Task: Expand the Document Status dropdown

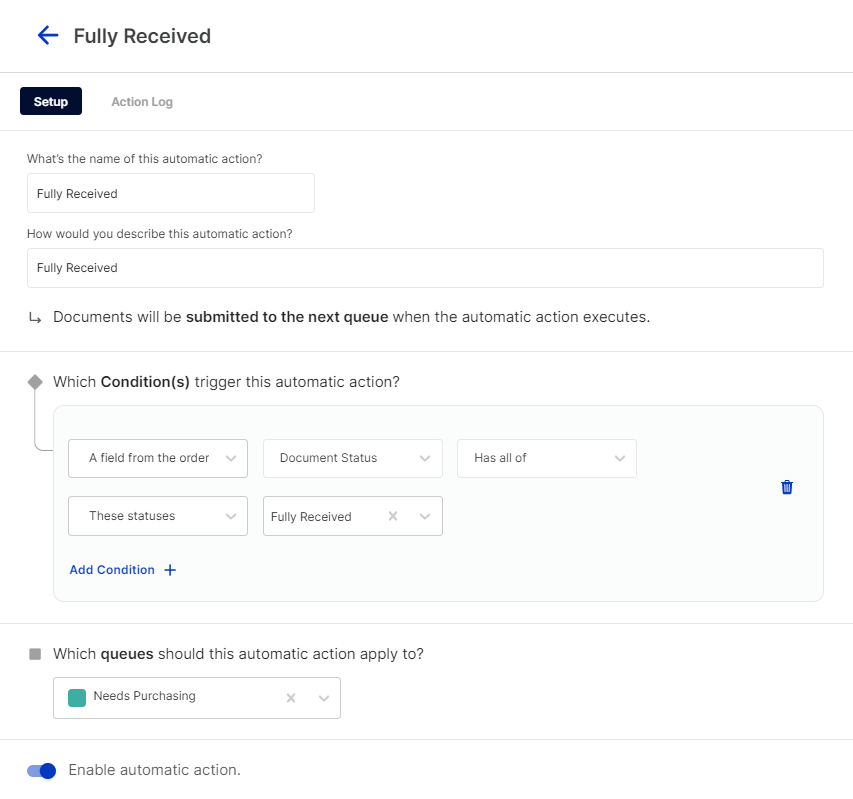Action: point(352,458)
